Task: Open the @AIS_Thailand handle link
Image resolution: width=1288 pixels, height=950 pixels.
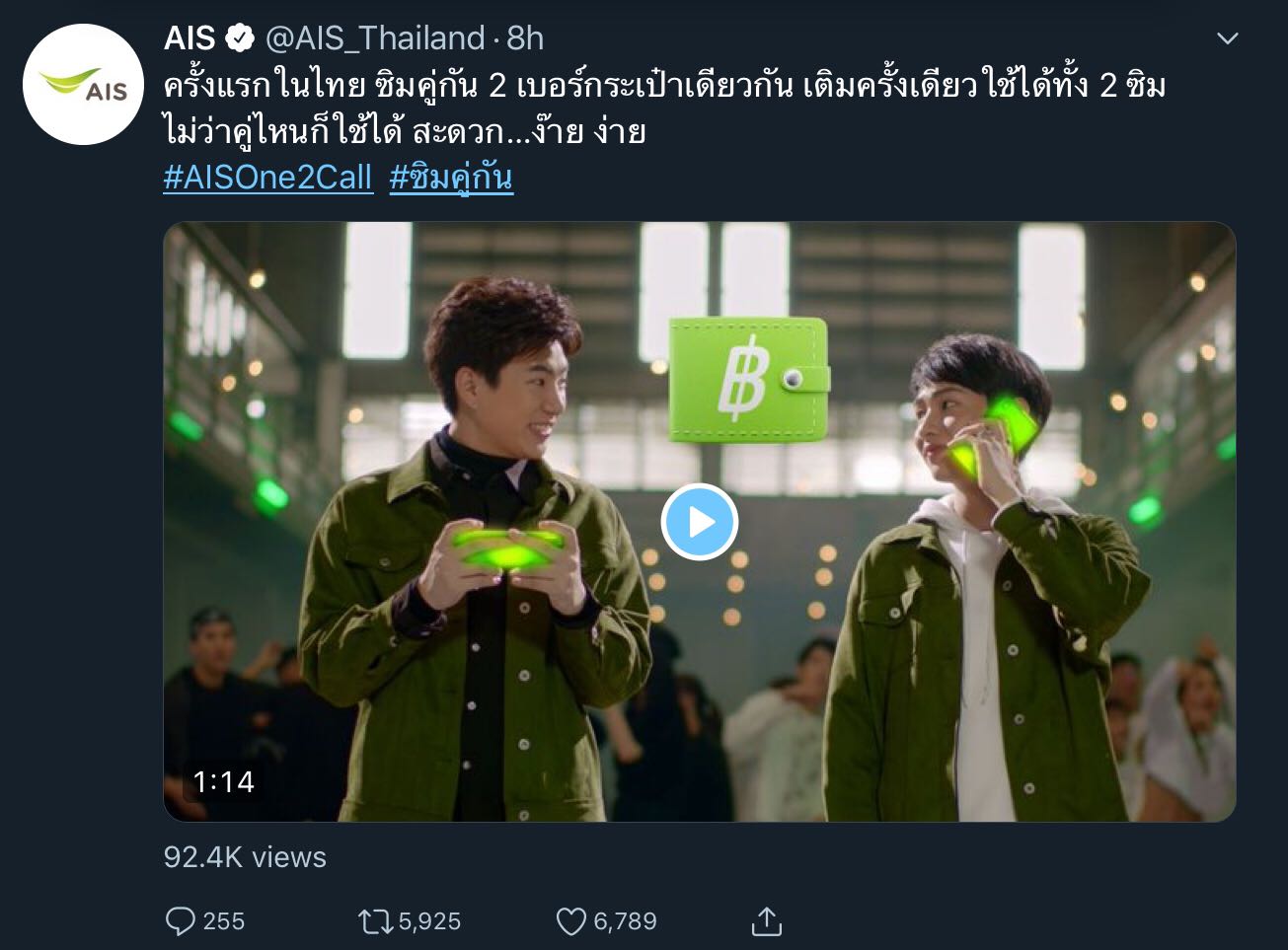Action: point(375,39)
